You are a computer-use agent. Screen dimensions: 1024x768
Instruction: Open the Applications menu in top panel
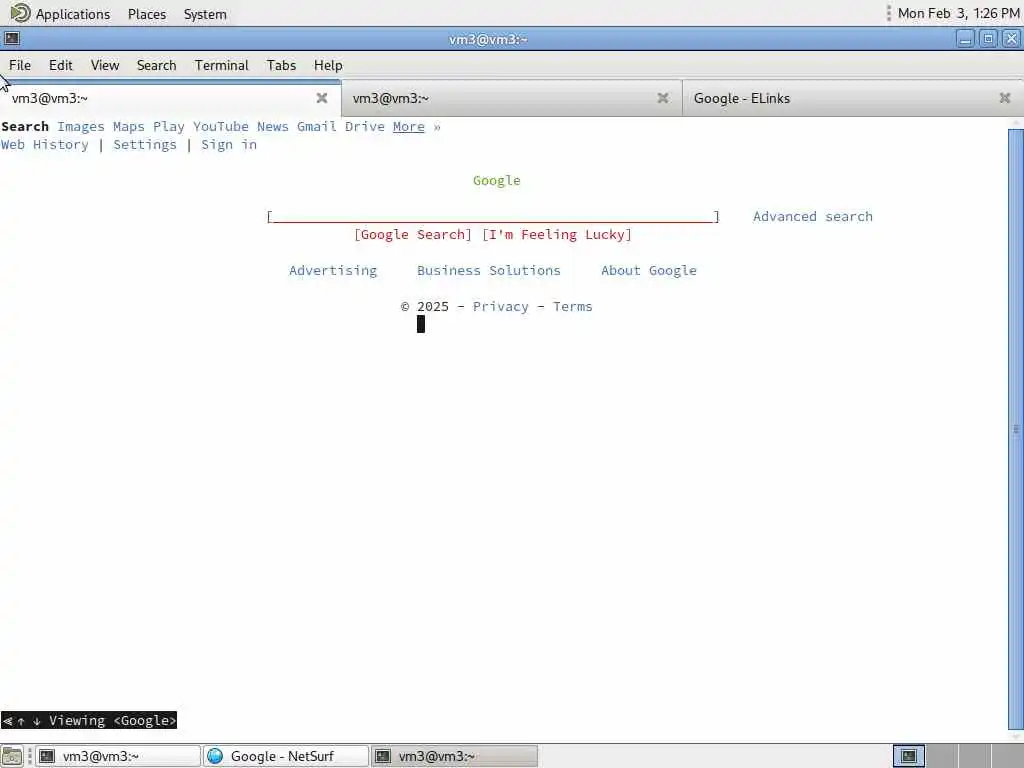pos(72,14)
